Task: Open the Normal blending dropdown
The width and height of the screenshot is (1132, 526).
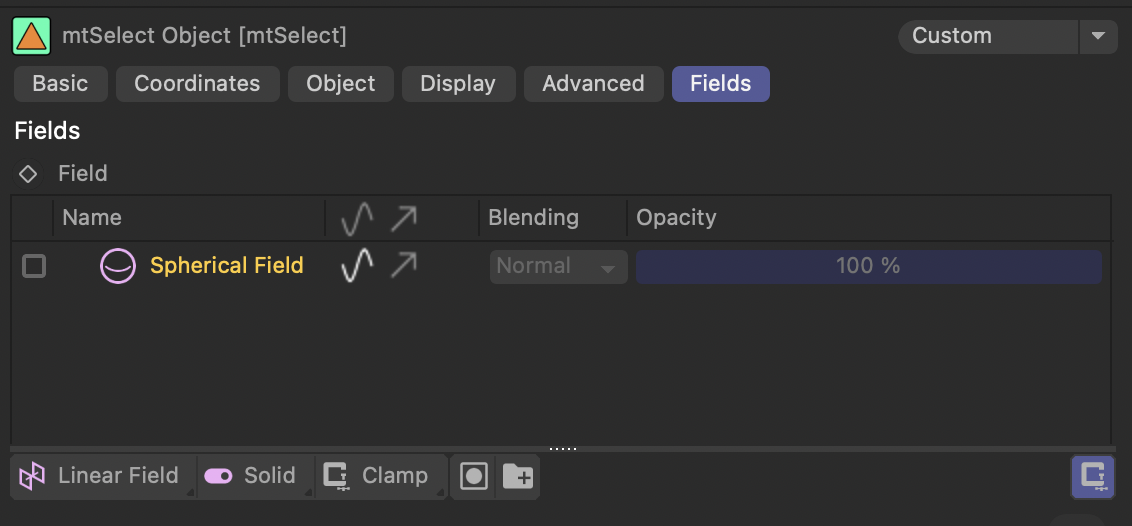Action: (x=558, y=267)
